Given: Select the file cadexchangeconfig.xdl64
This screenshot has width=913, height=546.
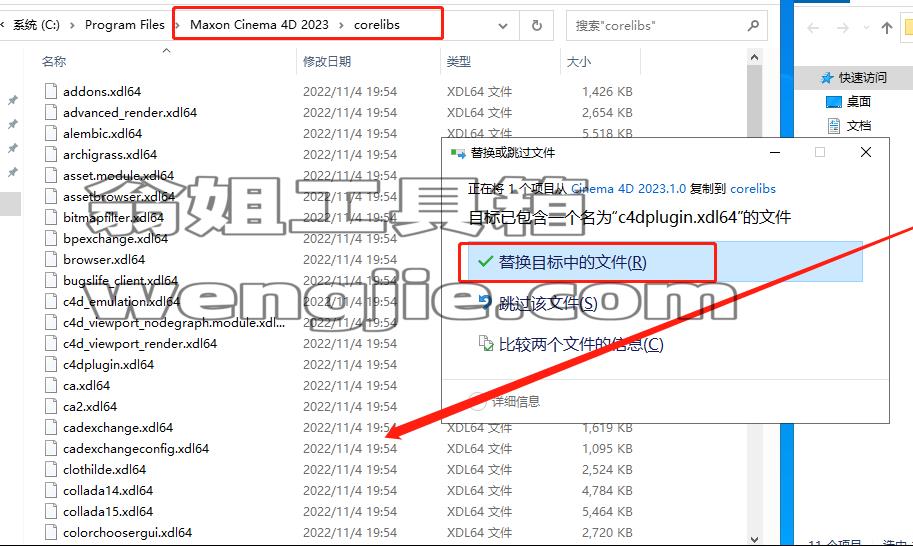Looking at the screenshot, I should coord(136,448).
